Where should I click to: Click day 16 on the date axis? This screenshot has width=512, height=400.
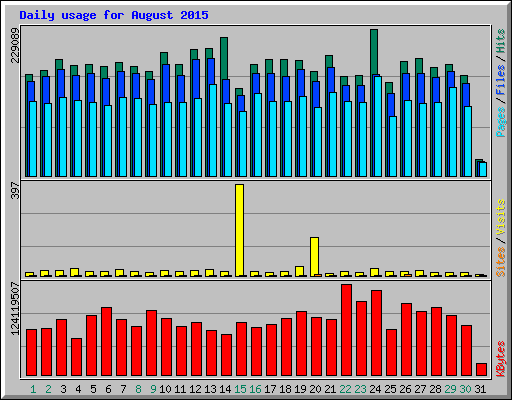click(255, 389)
